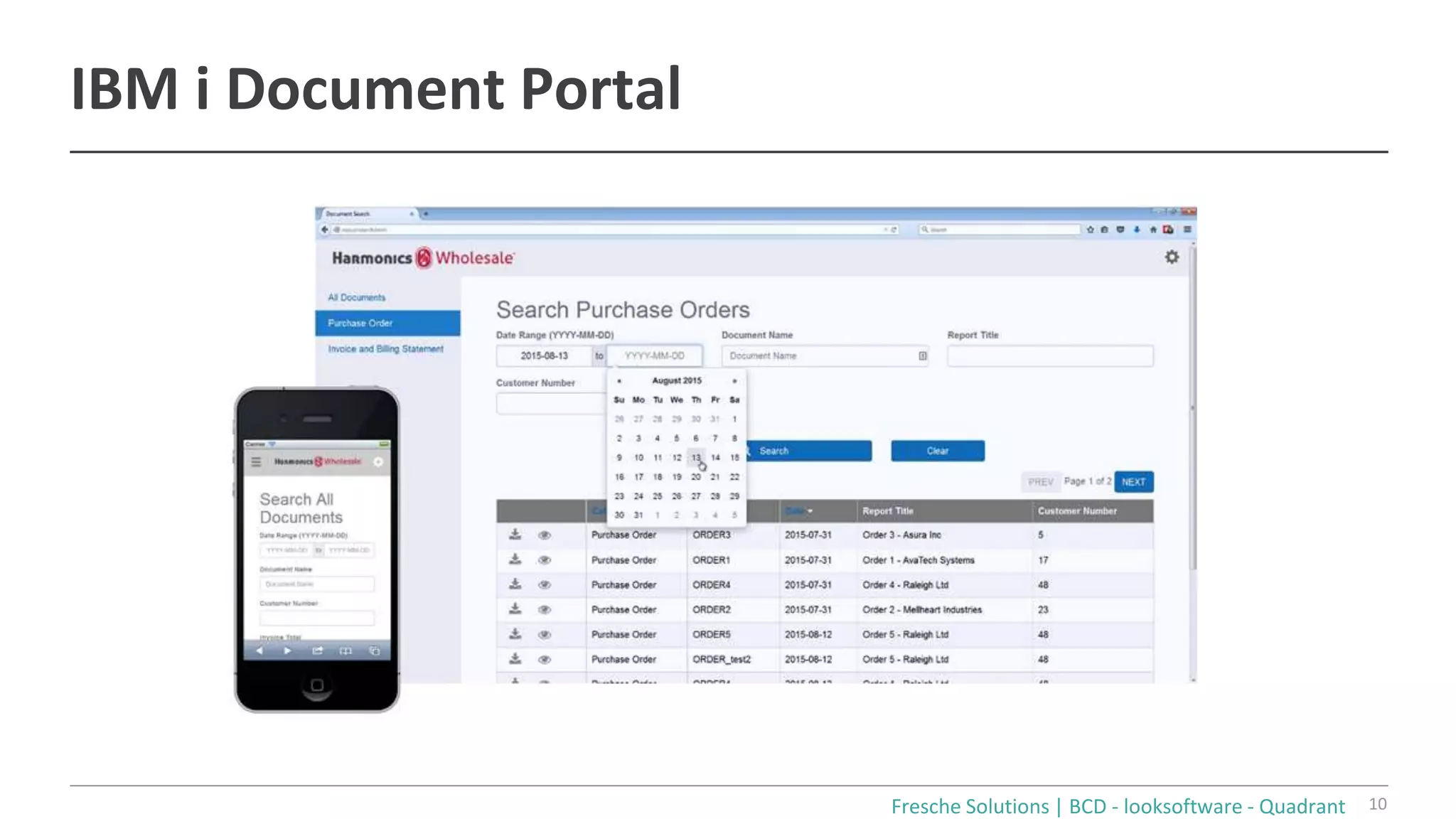
Task: Go to previous month in the calendar
Action: [619, 381]
